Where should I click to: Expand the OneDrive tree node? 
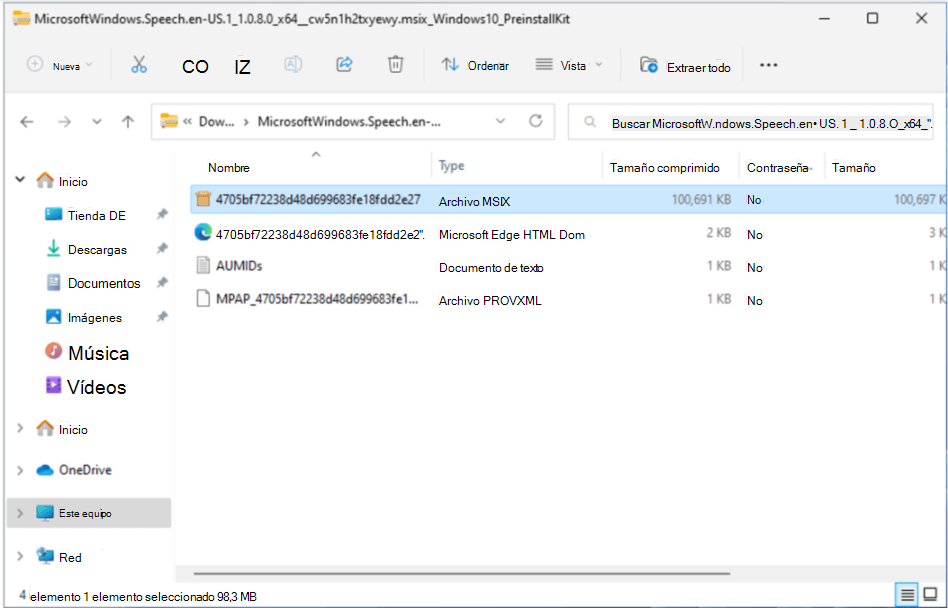(20, 470)
